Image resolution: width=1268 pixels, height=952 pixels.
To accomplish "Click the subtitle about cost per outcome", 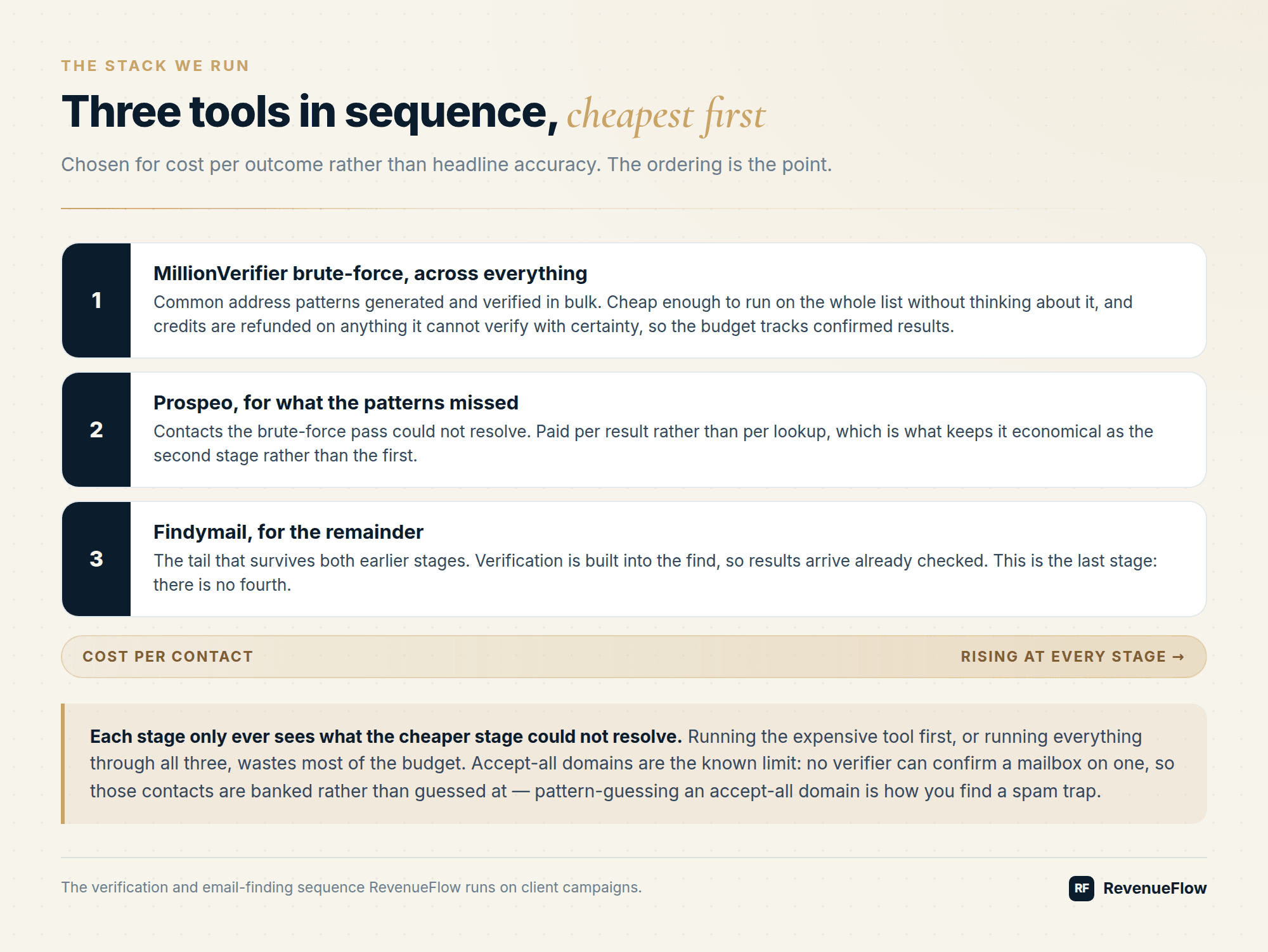I will pos(446,164).
